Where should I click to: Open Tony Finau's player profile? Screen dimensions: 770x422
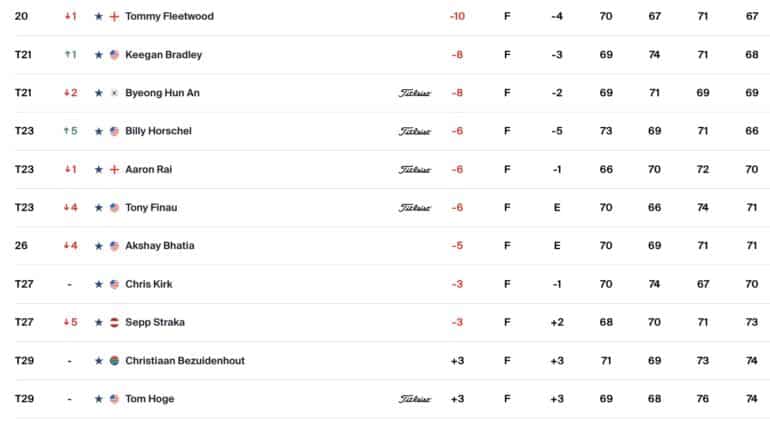[x=151, y=207]
